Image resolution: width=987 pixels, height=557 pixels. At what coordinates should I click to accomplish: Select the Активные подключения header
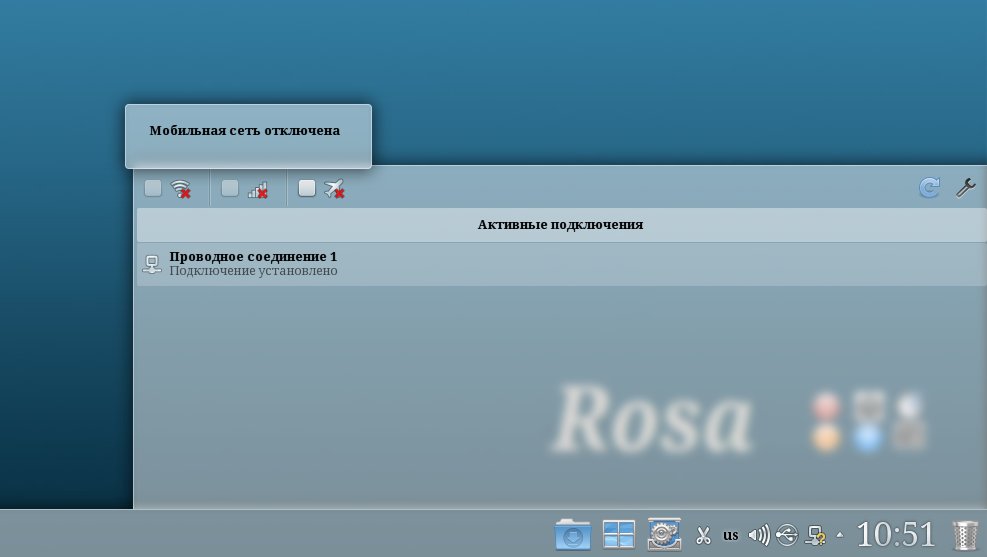pyautogui.click(x=561, y=225)
